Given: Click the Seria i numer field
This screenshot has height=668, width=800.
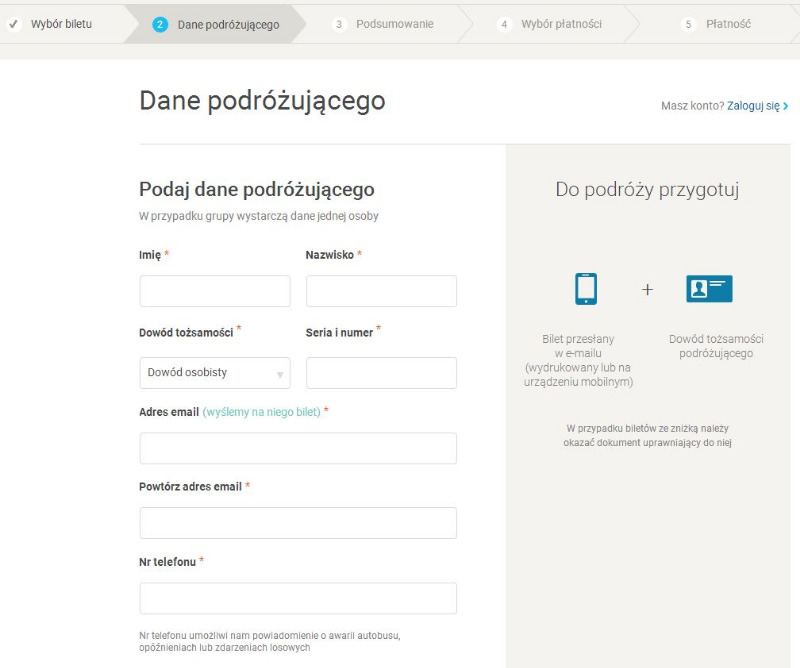Looking at the screenshot, I should (x=381, y=373).
